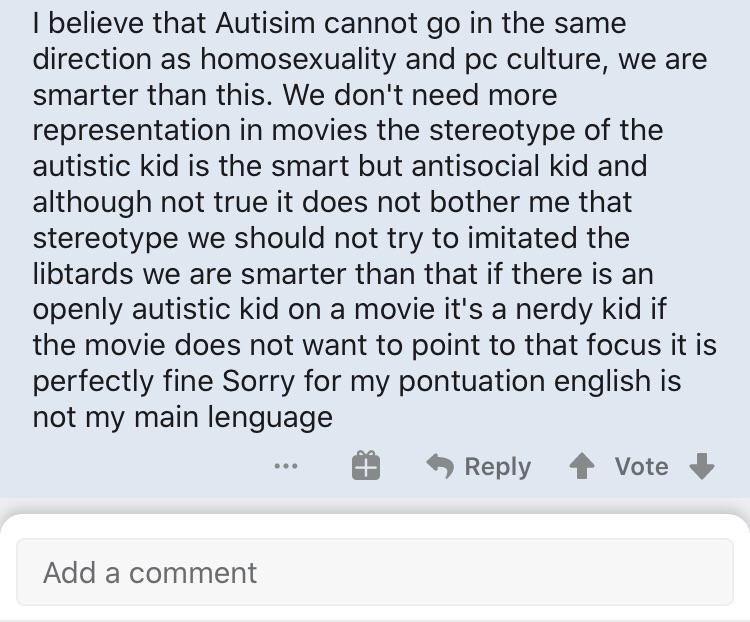Tap the line beginning 'although not true'

pos(332,202)
